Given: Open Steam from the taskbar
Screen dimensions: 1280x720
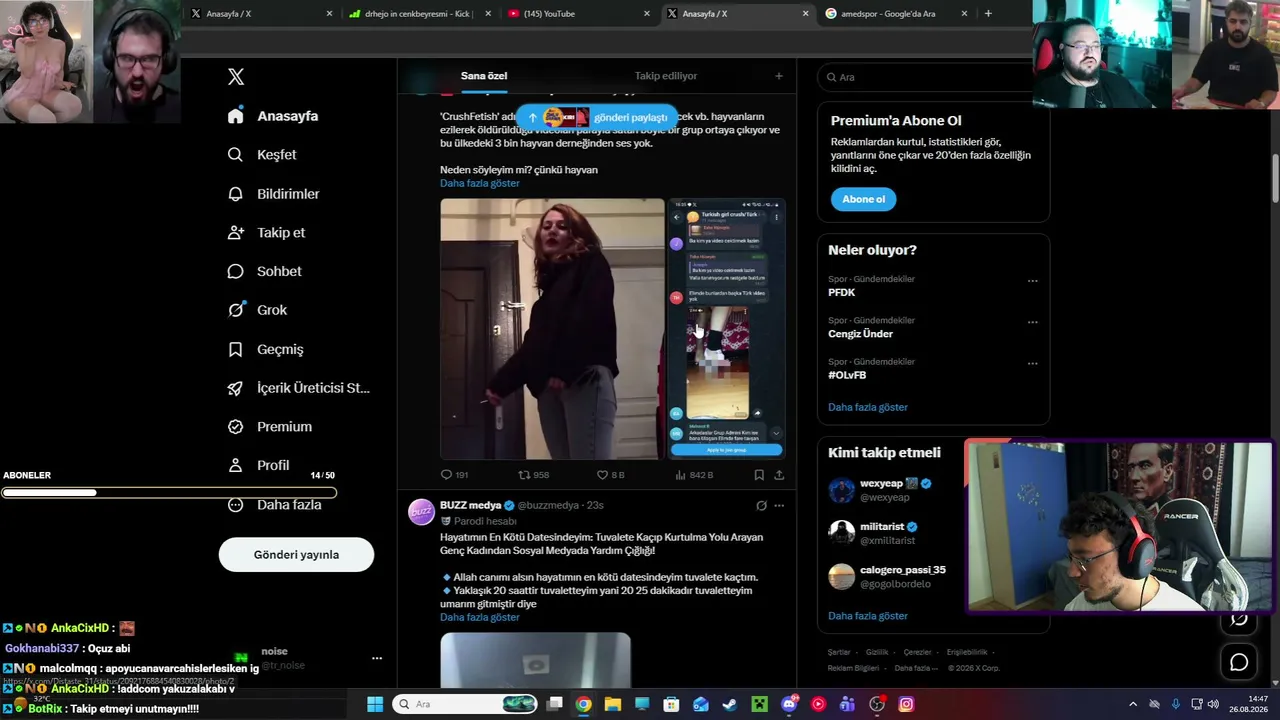Looking at the screenshot, I should click(x=730, y=704).
